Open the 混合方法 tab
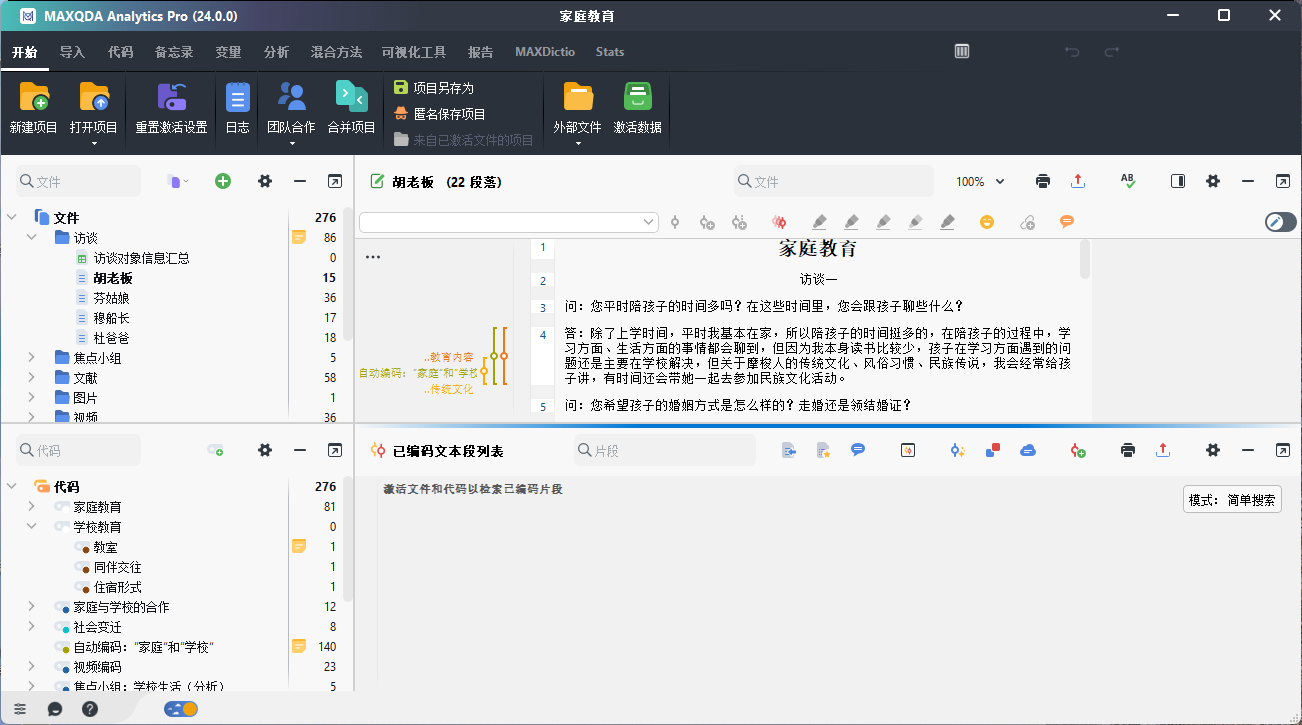This screenshot has height=725, width=1302. tap(336, 52)
